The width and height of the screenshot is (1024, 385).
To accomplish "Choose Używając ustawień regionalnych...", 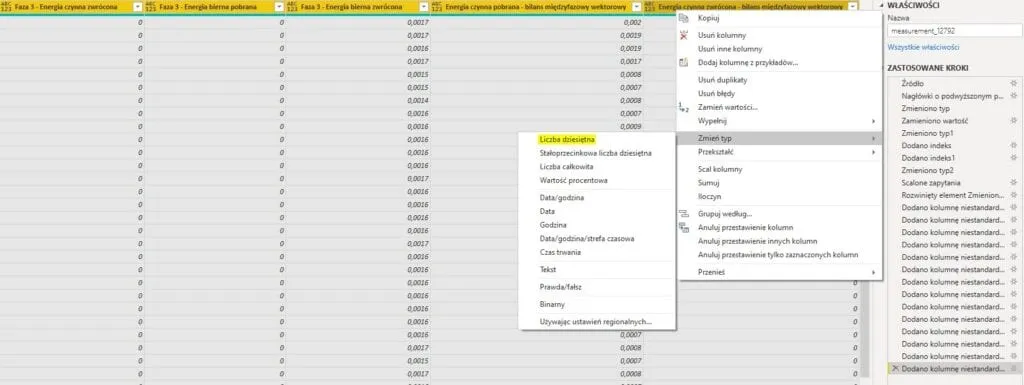I will (596, 322).
